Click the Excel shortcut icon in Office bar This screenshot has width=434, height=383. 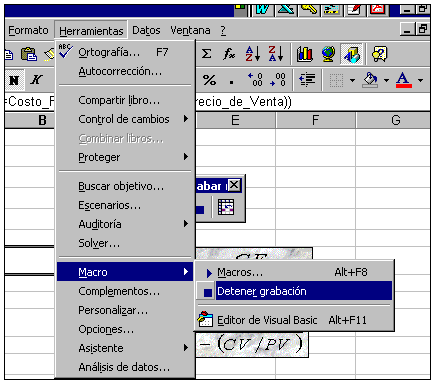(286, 9)
